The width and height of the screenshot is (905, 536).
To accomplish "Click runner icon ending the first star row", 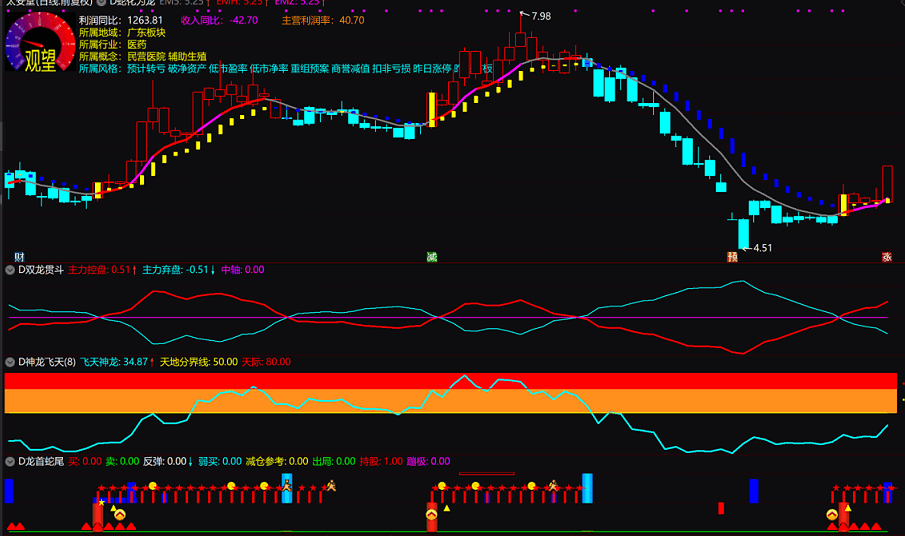I will point(331,486).
